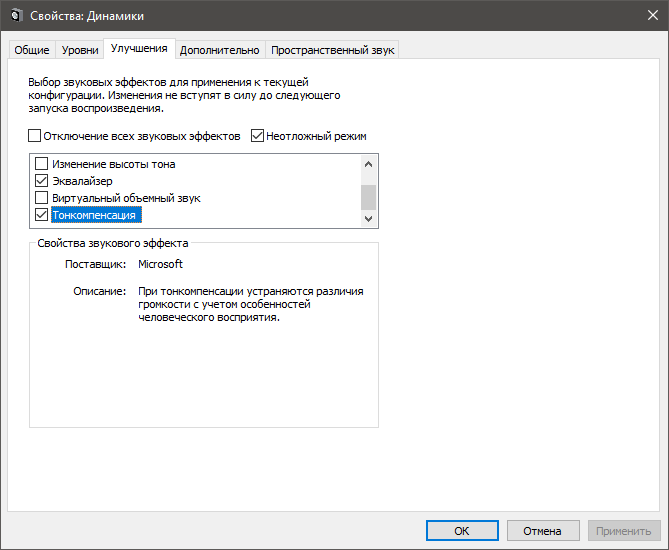The image size is (669, 550).
Task: Switch to the Общие tab
Action: click(30, 50)
